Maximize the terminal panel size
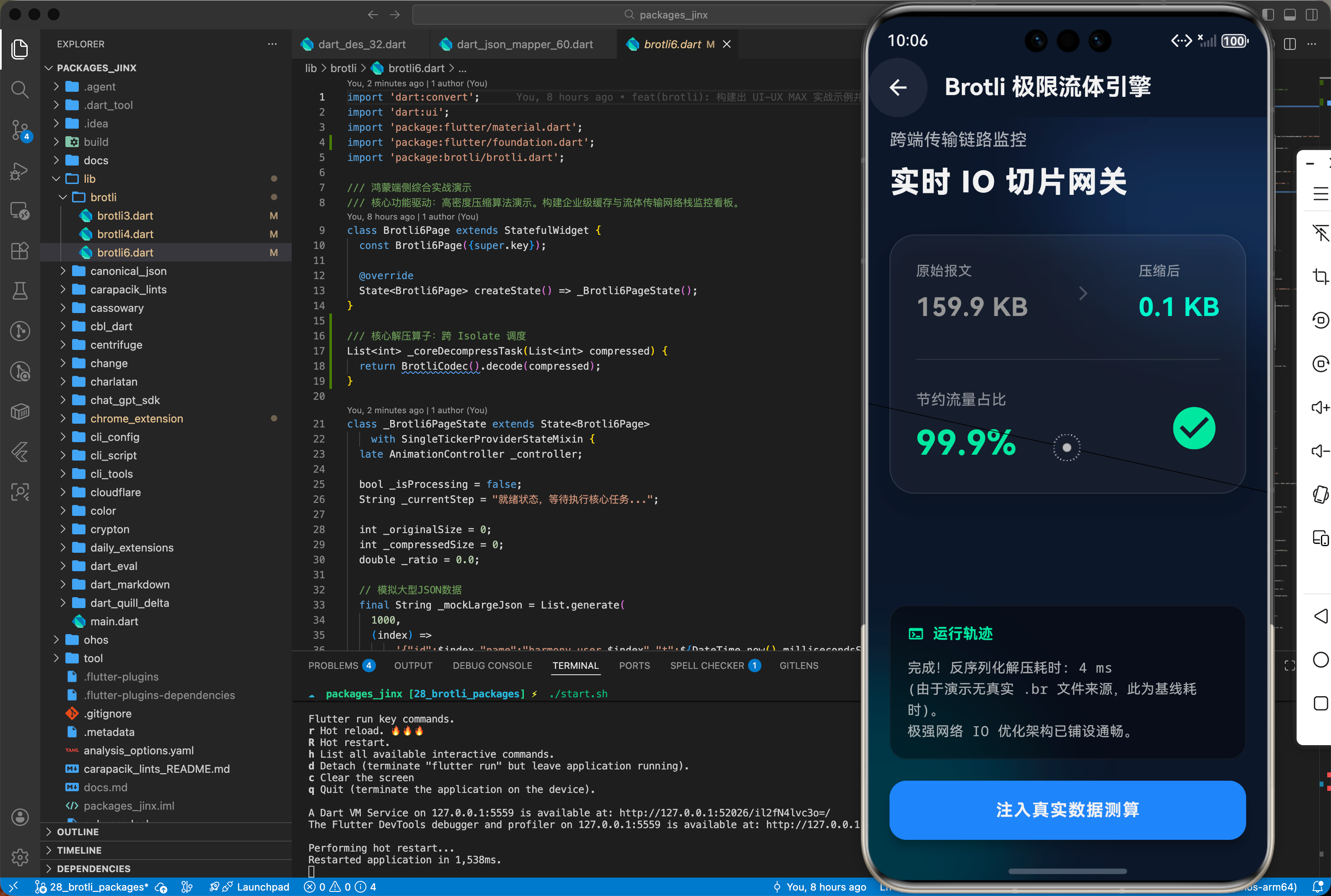Image resolution: width=1331 pixels, height=896 pixels. click(x=1290, y=666)
